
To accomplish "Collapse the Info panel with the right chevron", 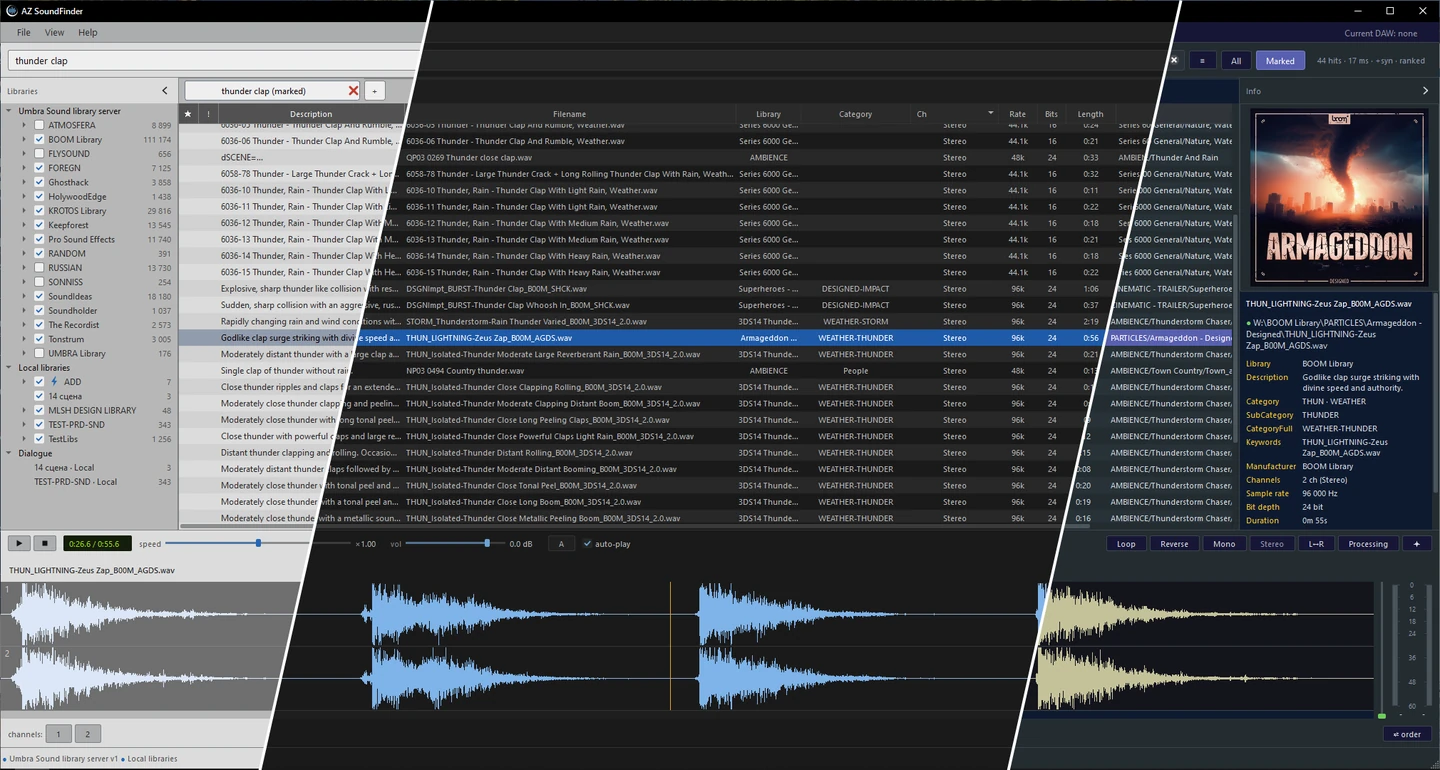I will click(x=1425, y=91).
